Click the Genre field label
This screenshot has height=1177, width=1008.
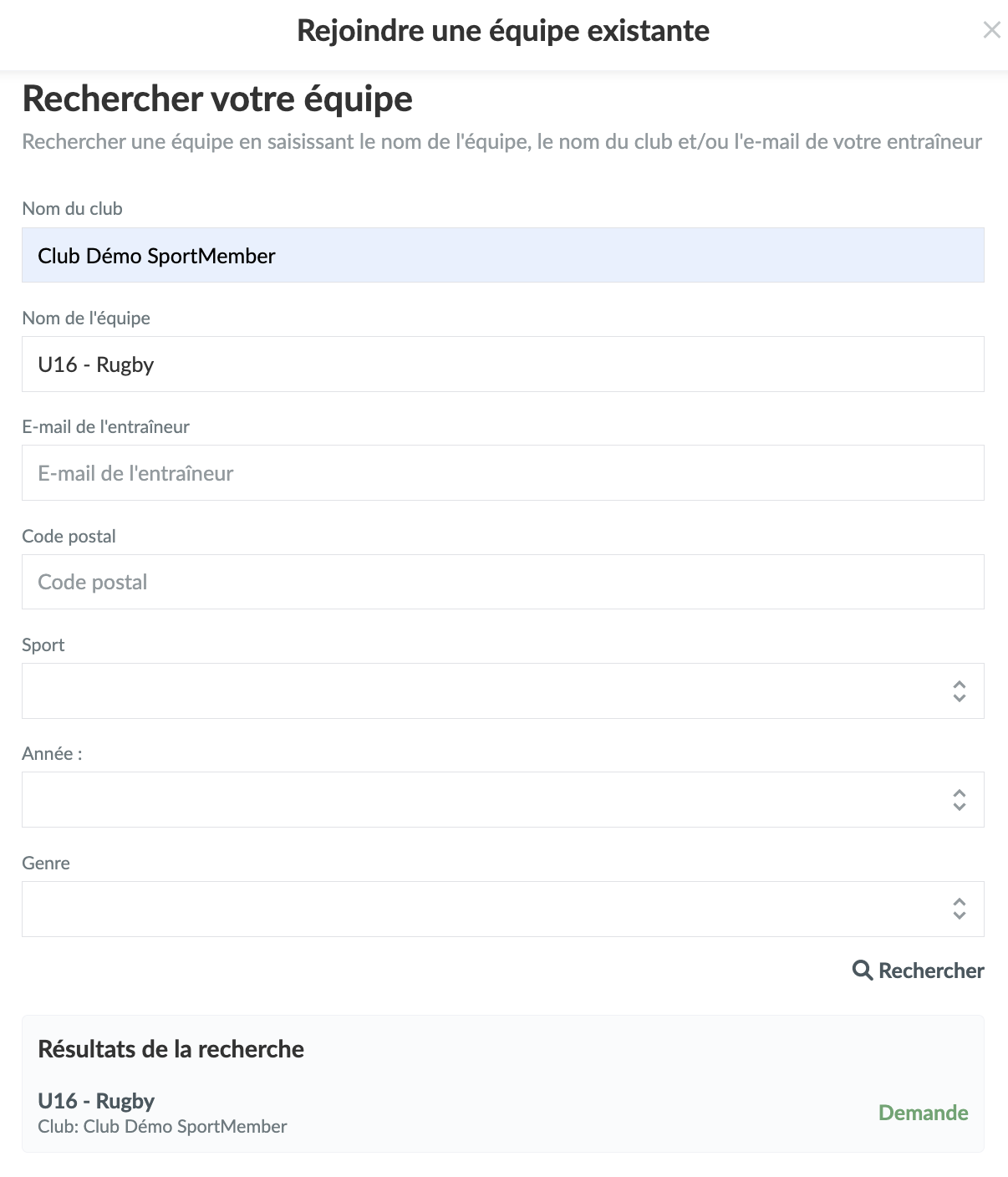click(46, 863)
